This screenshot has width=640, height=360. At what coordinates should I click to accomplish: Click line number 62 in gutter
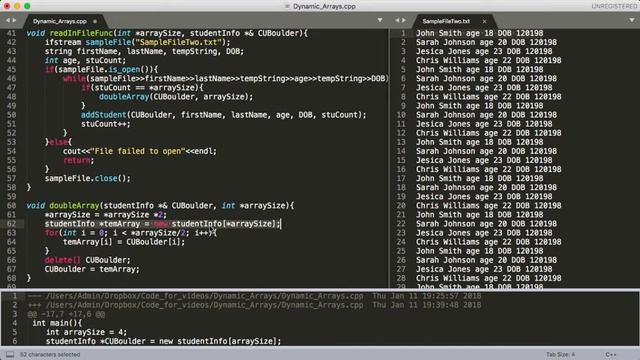tap(11, 224)
